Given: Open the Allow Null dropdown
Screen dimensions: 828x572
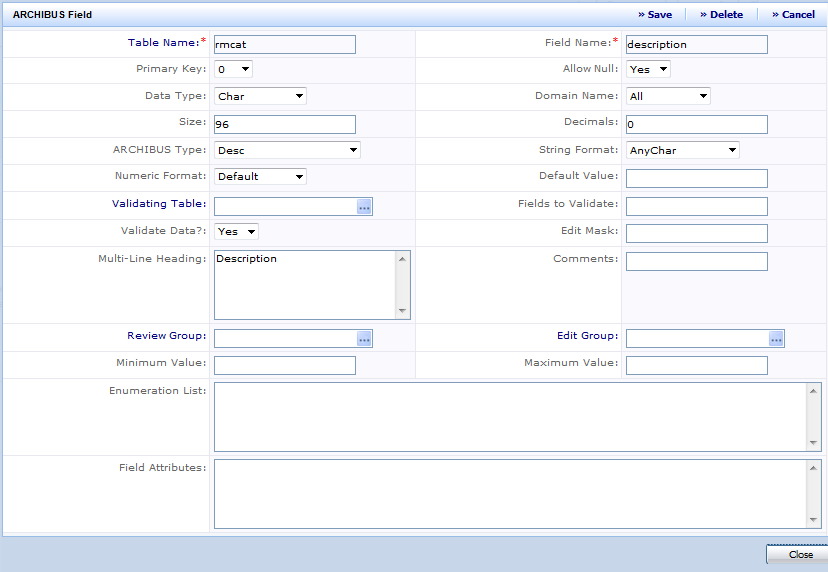Looking at the screenshot, I should pos(647,70).
